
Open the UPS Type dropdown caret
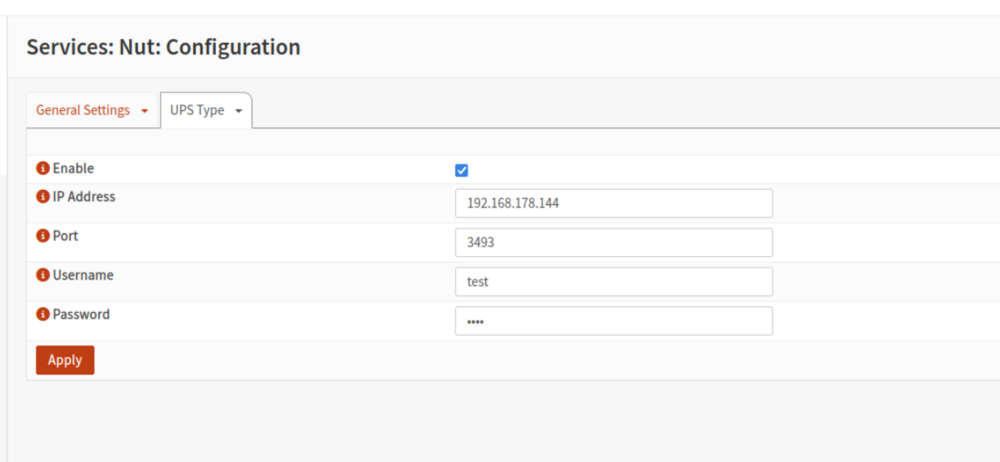point(239,111)
